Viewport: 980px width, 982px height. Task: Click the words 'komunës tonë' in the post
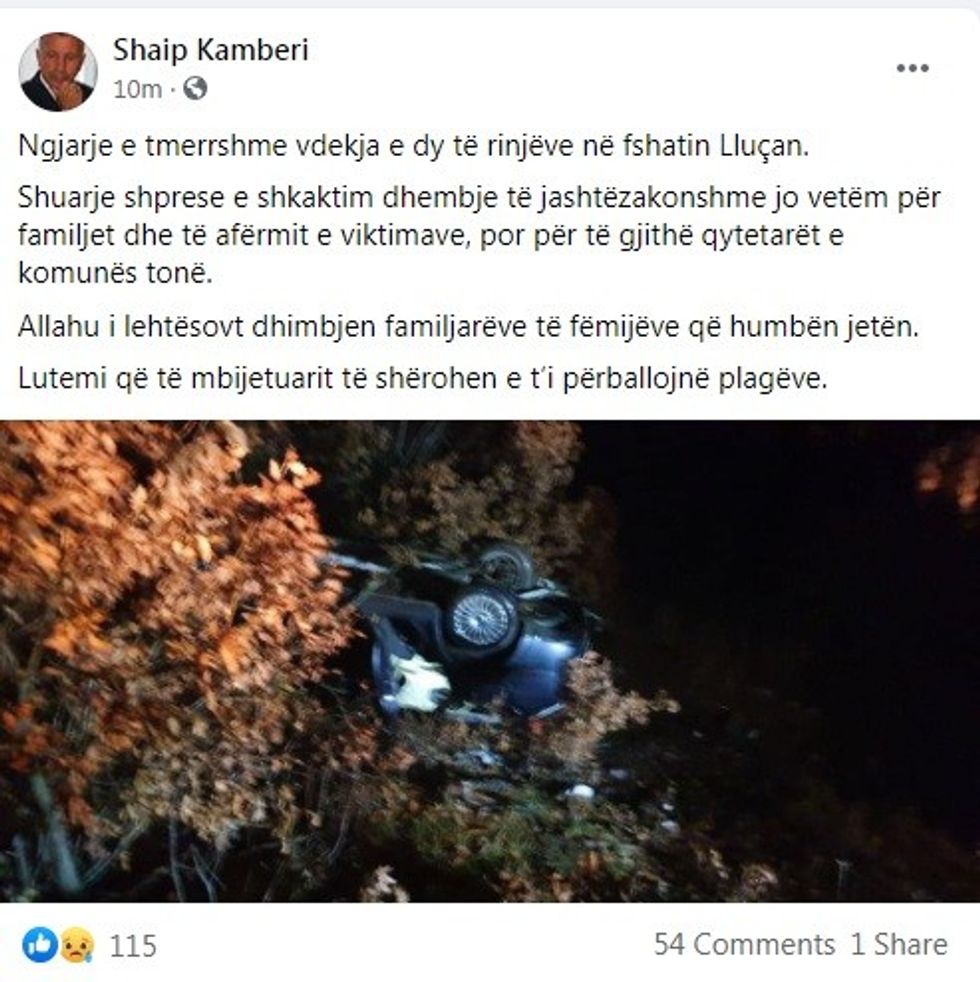coord(115,274)
